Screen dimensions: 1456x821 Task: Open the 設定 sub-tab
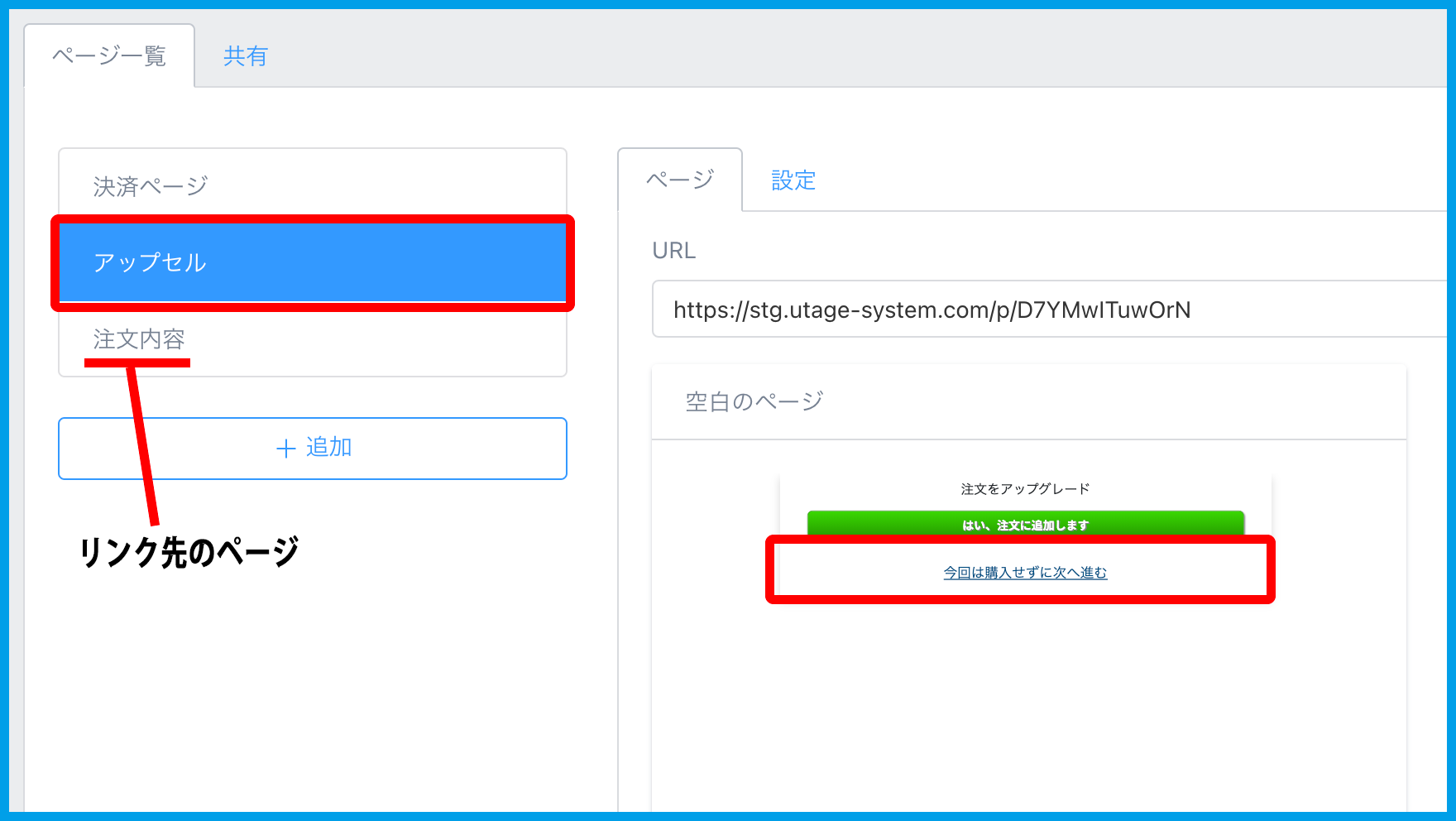pos(793,180)
